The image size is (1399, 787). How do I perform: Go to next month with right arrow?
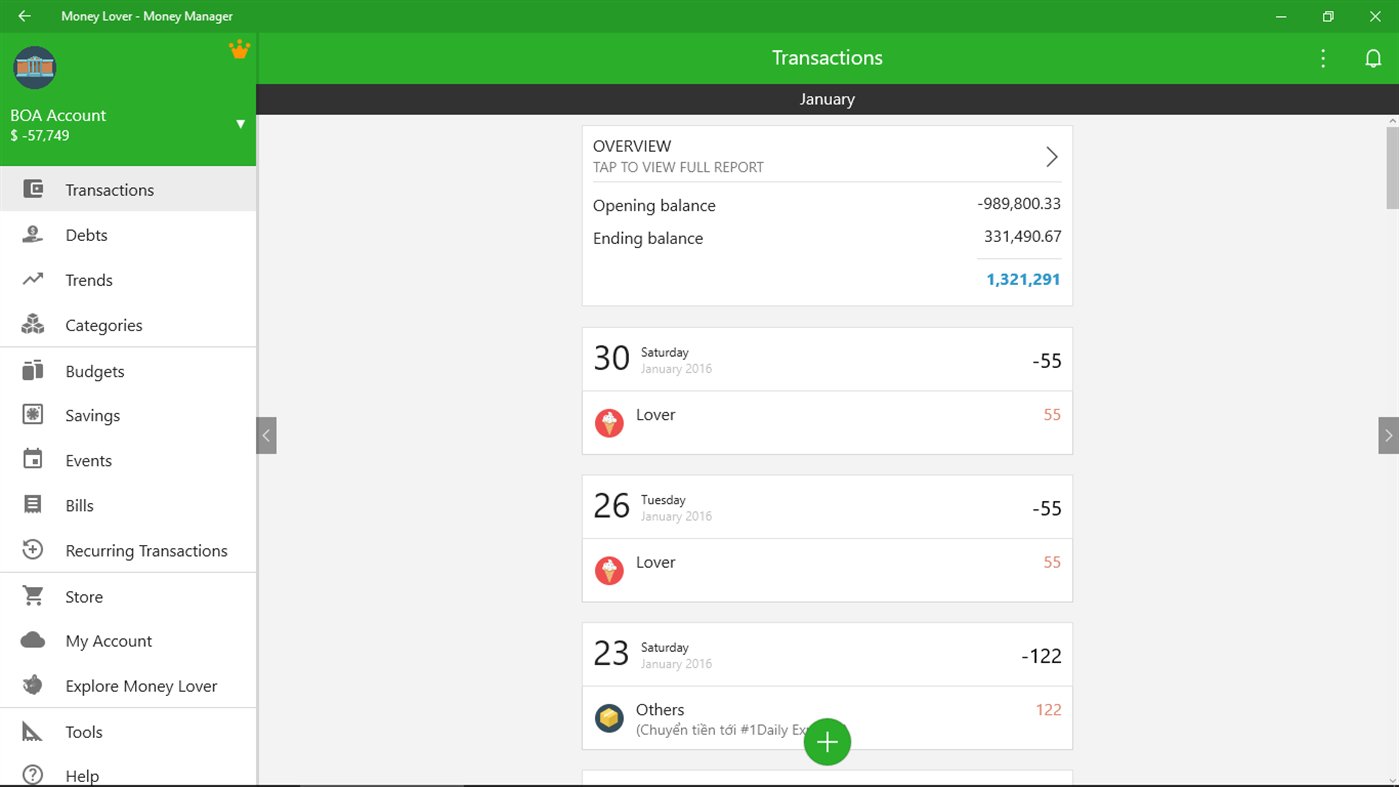tap(1388, 436)
